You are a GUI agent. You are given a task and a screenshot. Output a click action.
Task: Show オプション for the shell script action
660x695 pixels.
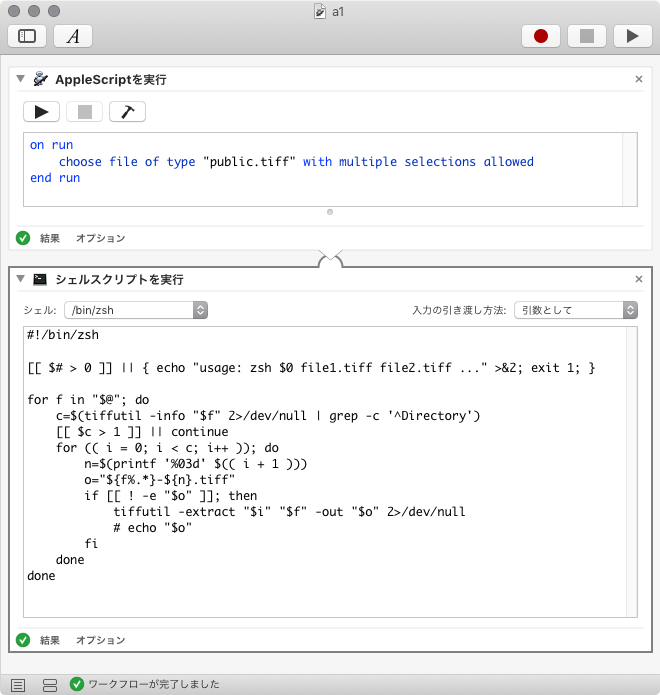tap(101, 640)
